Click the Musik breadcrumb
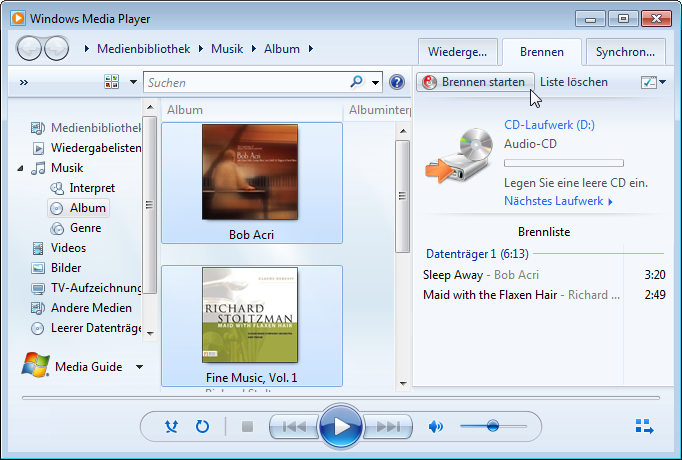682x460 pixels. (x=227, y=49)
